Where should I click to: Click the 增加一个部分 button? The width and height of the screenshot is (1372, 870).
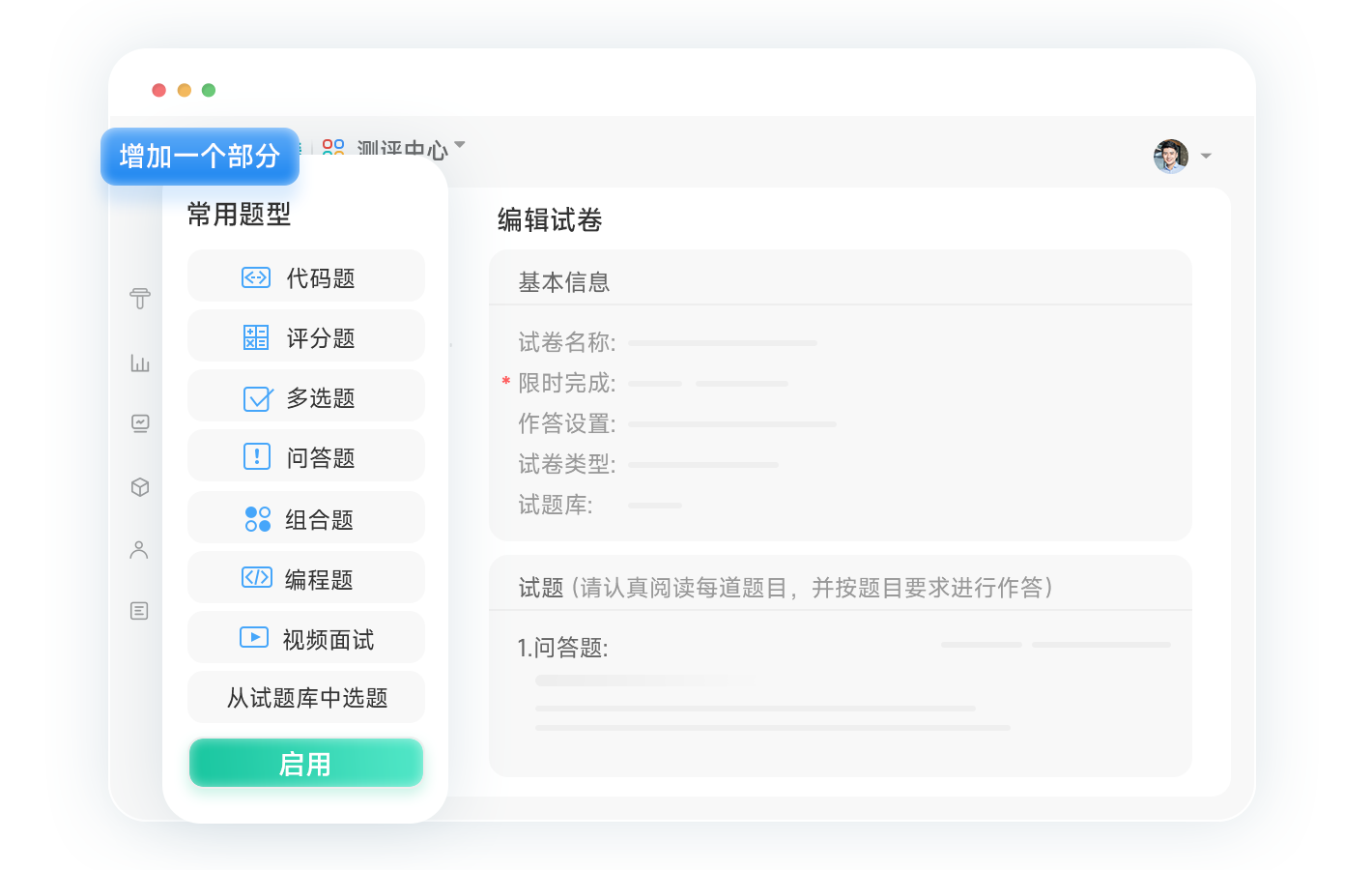coord(200,156)
